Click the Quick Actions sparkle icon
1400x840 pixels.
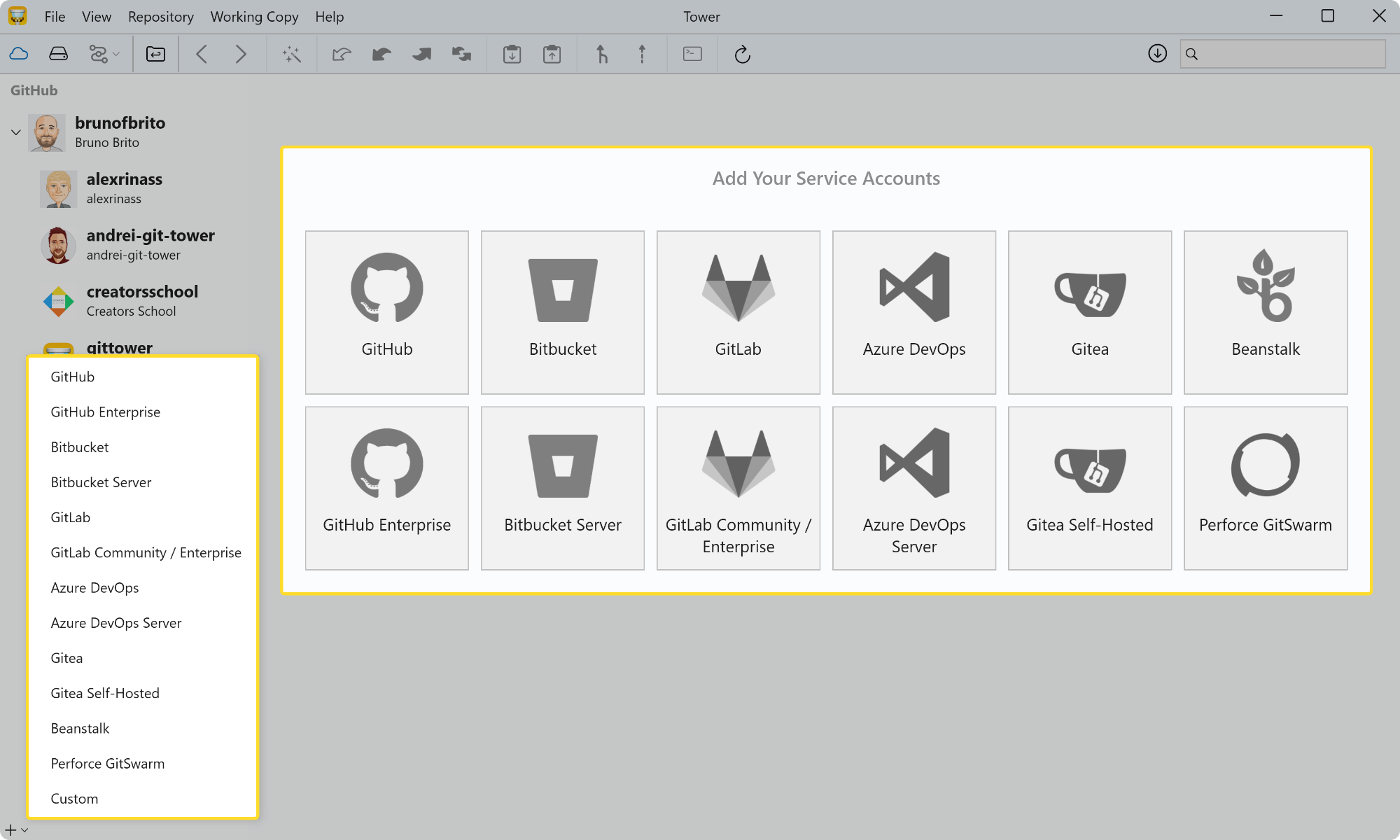point(291,54)
